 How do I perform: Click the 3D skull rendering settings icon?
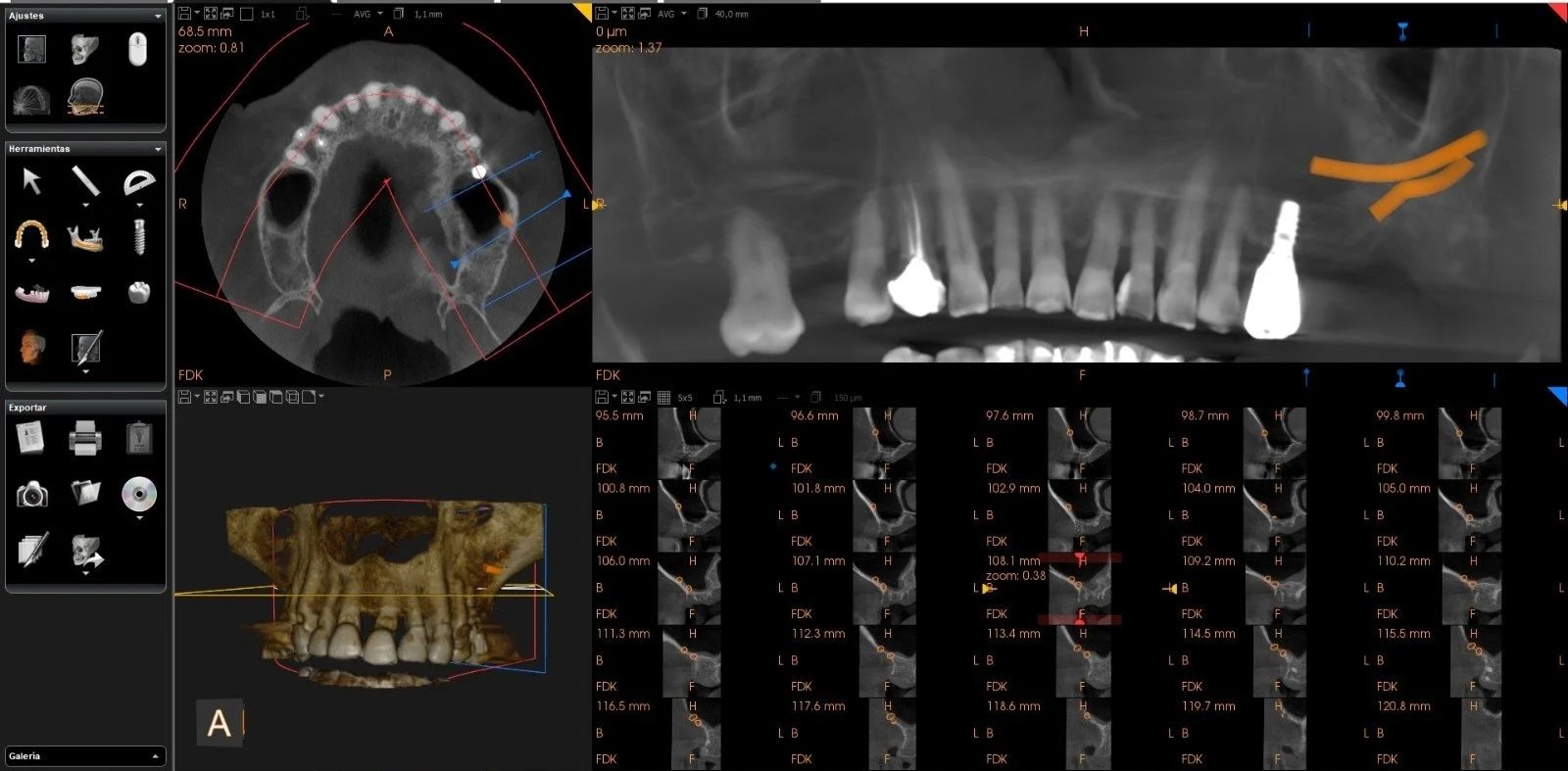(85, 48)
